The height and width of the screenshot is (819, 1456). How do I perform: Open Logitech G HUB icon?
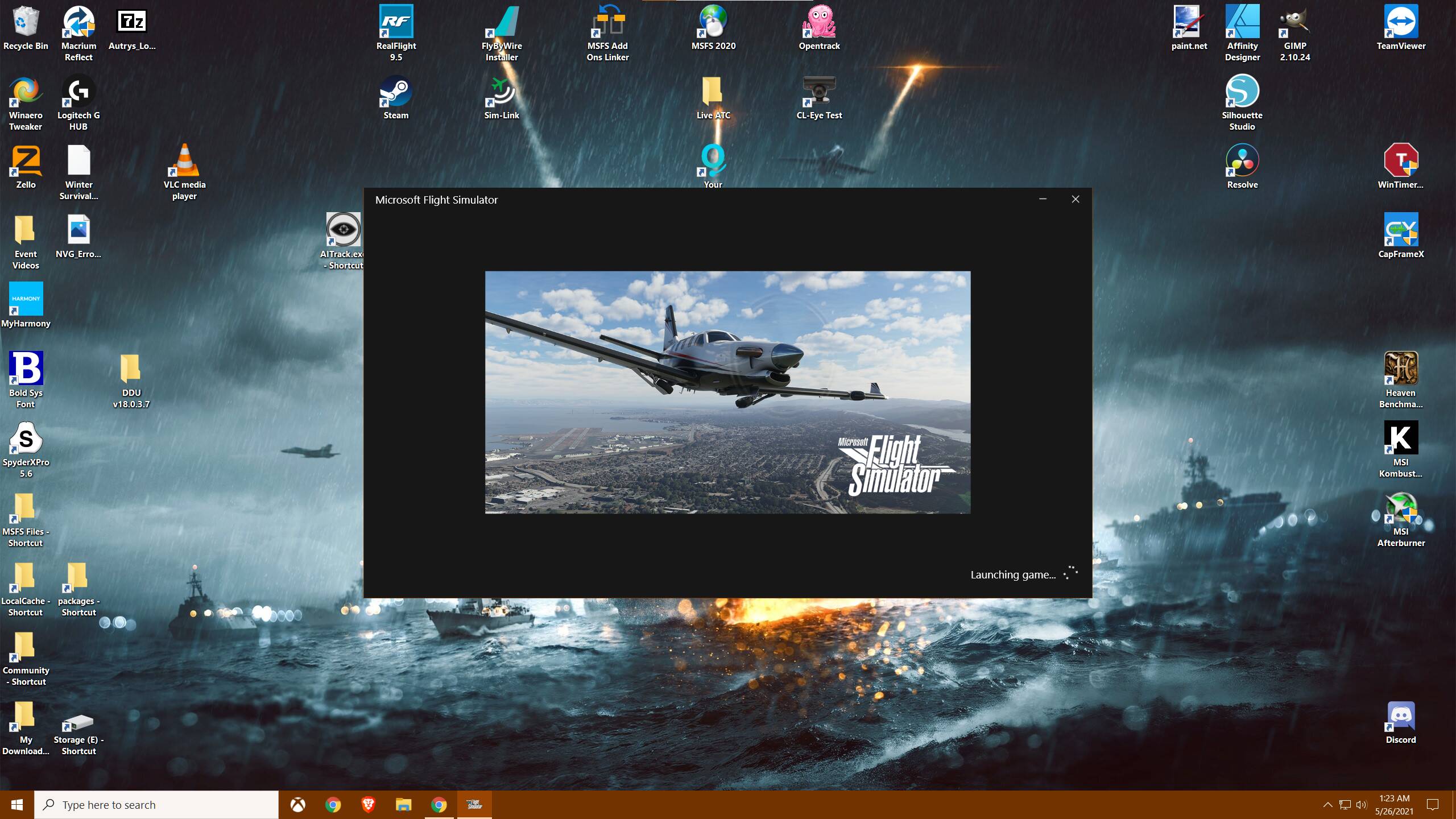[x=78, y=104]
